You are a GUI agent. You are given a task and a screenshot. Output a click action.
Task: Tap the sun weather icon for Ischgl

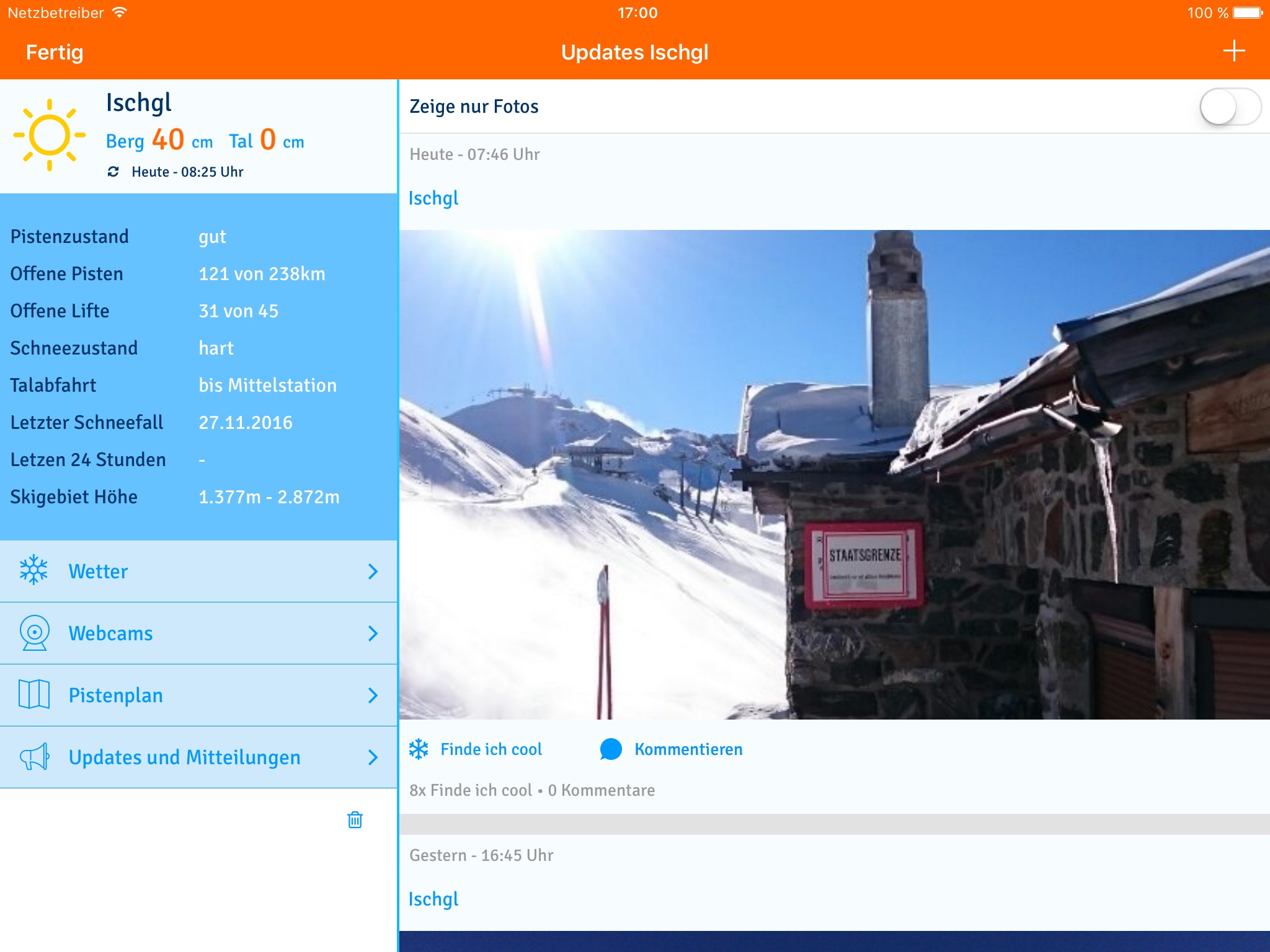point(50,135)
